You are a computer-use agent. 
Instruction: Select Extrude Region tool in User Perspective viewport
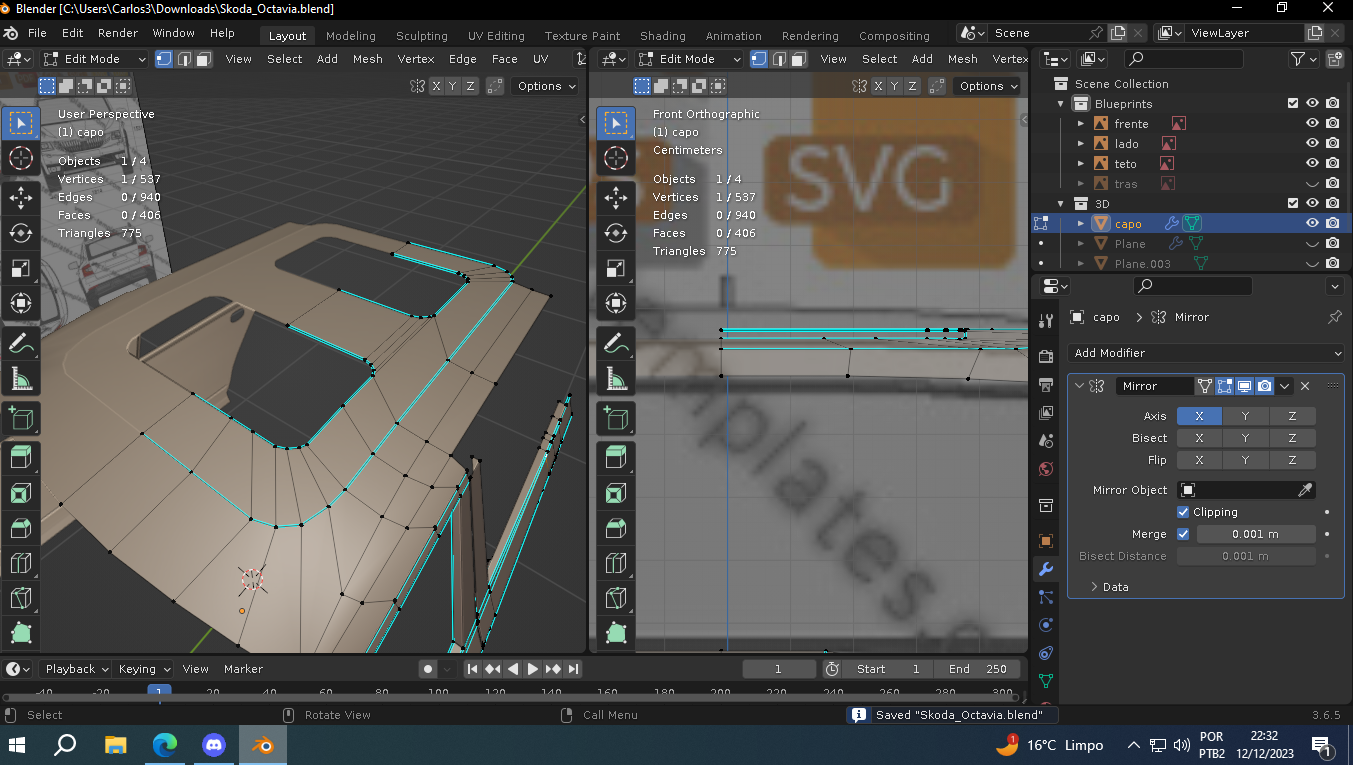click(20, 457)
